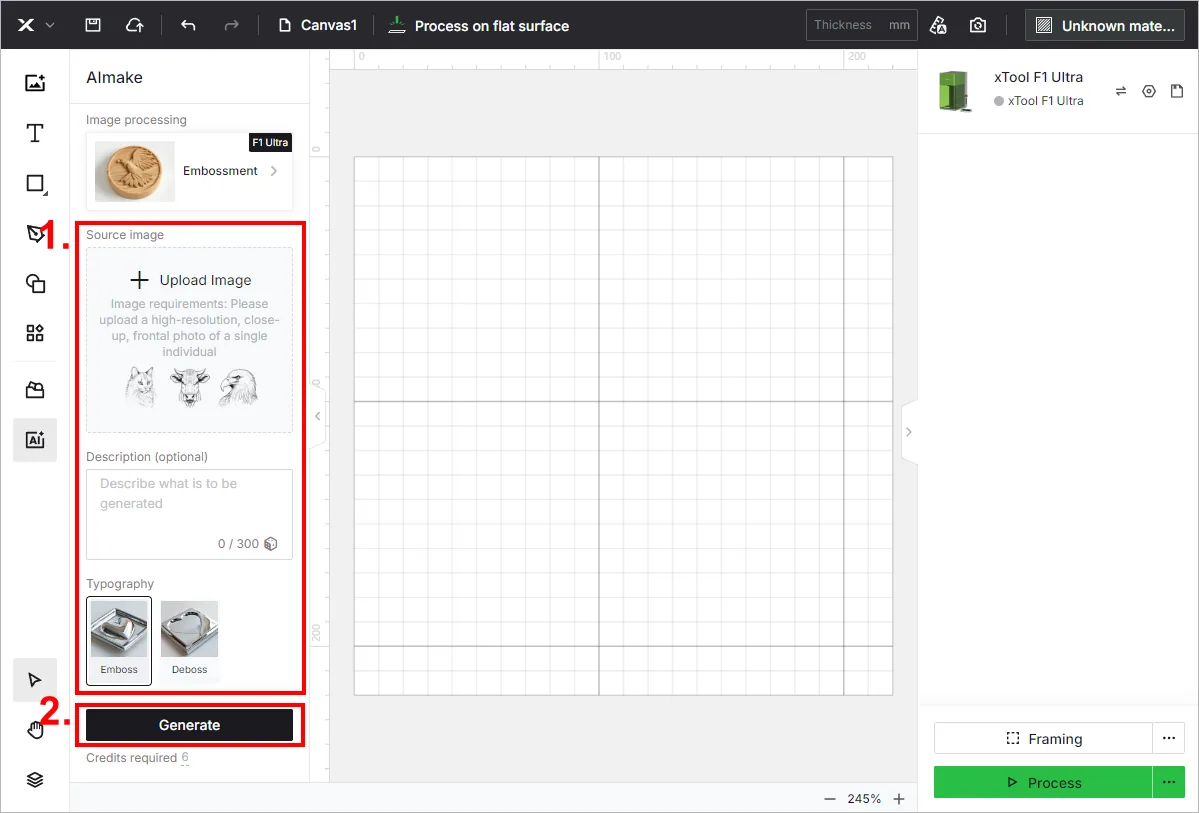Screen dimensions: 1199x813
Task: Zoom in with the plus icon
Action: click(899, 798)
